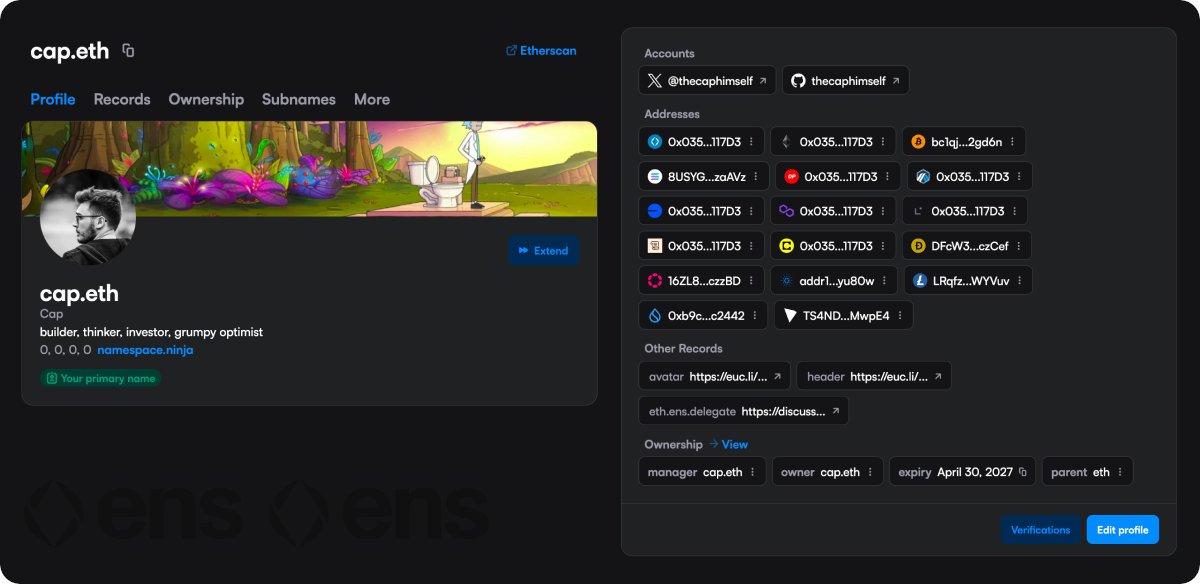This screenshot has width=1200, height=584.
Task: Click the 'April 30, 2027' expiry date text
Action: (x=975, y=472)
